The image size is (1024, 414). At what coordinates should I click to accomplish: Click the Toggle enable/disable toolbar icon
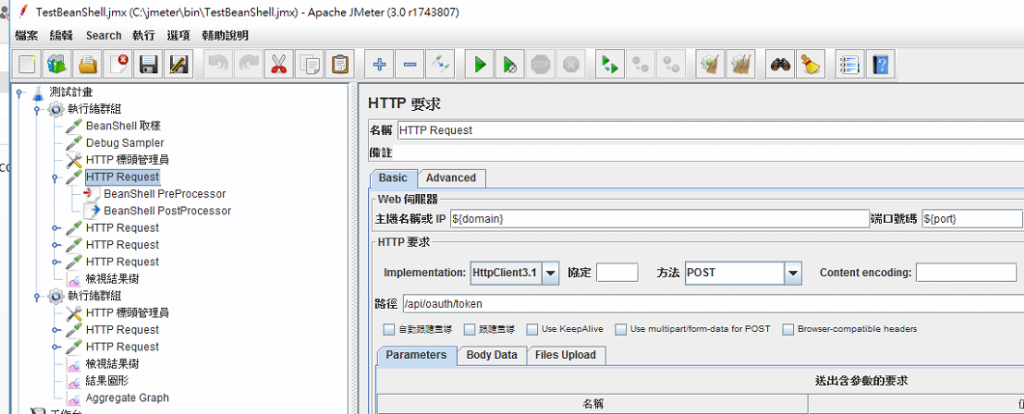[x=440, y=64]
